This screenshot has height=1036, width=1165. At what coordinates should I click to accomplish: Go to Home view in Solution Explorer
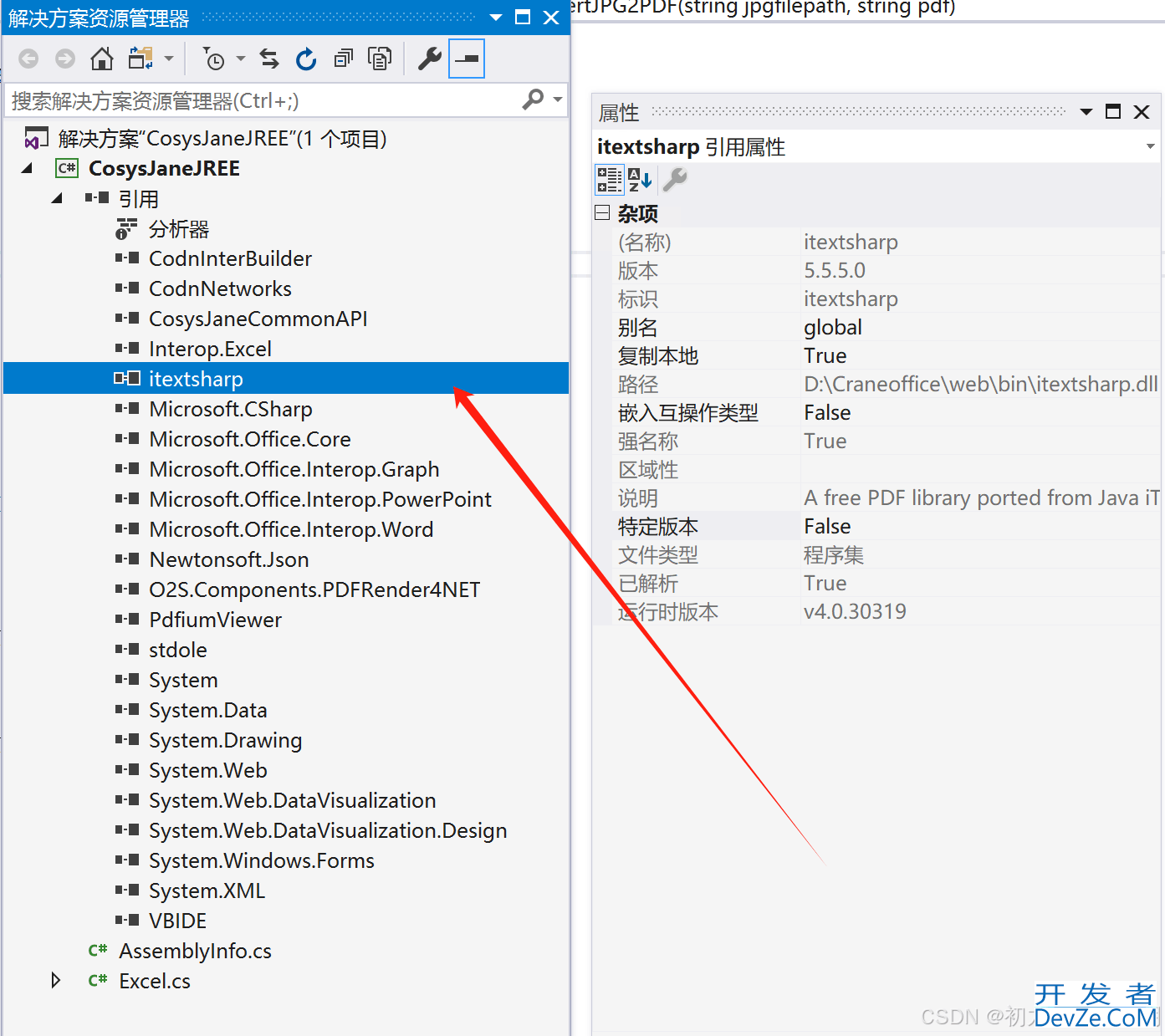click(x=102, y=59)
